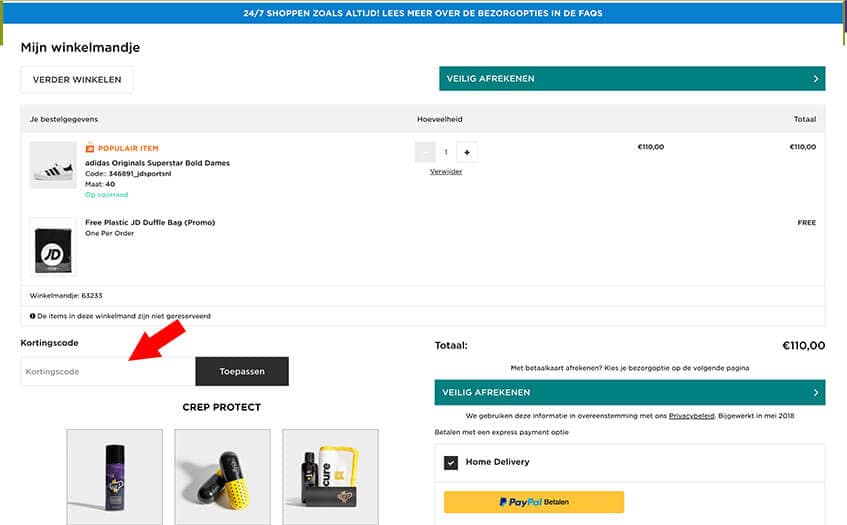This screenshot has width=847, height=525.
Task: Decrease quantity with the minus button
Action: coord(425,152)
